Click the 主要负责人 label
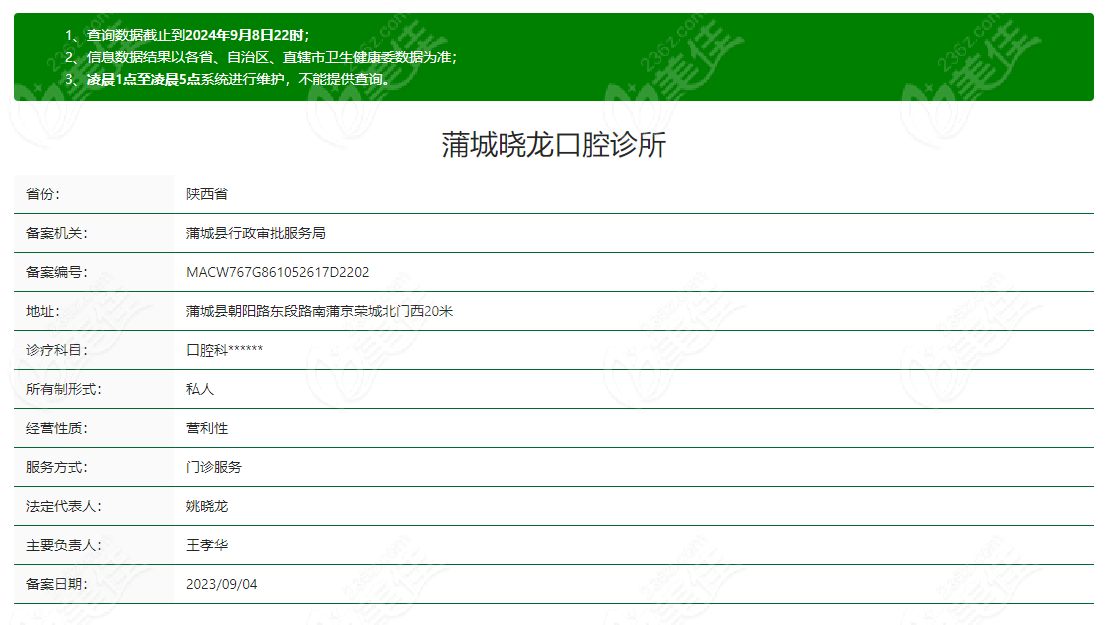1108x625 pixels. tap(64, 545)
